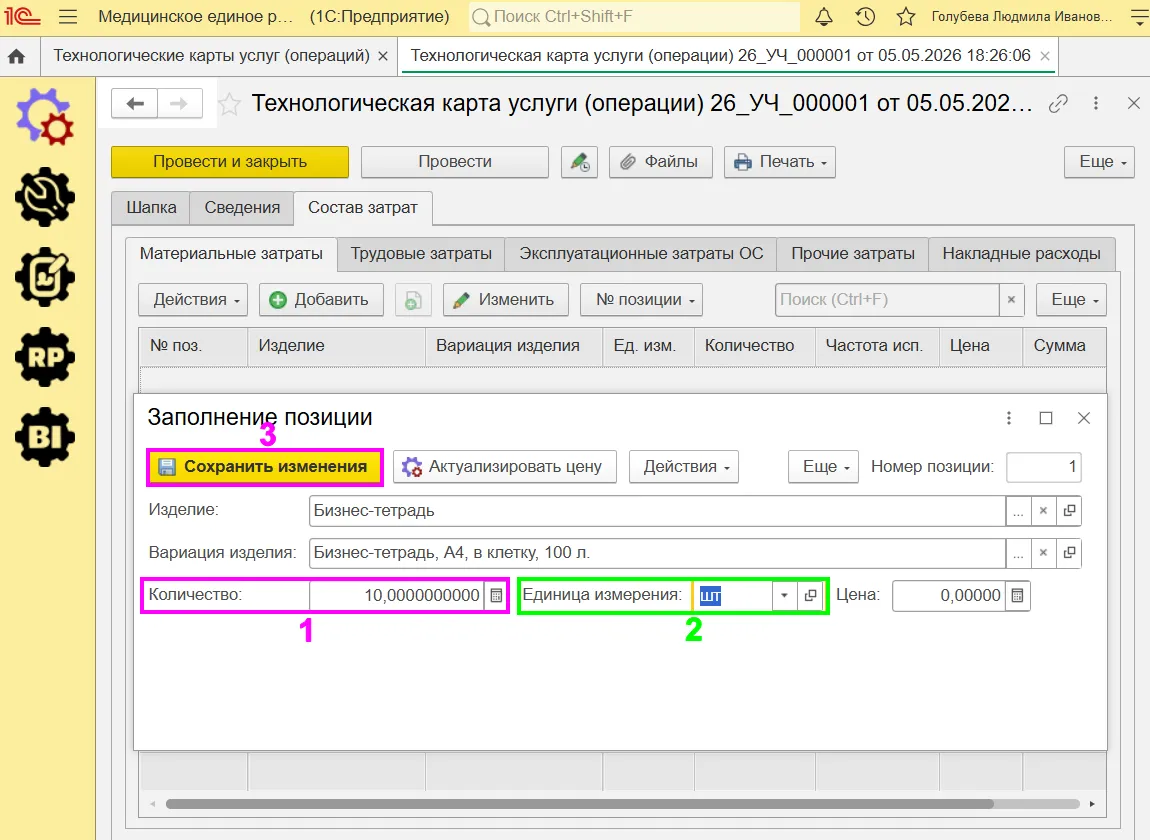
Task: Open the RP gear section in sidebar
Action: [x=45, y=357]
